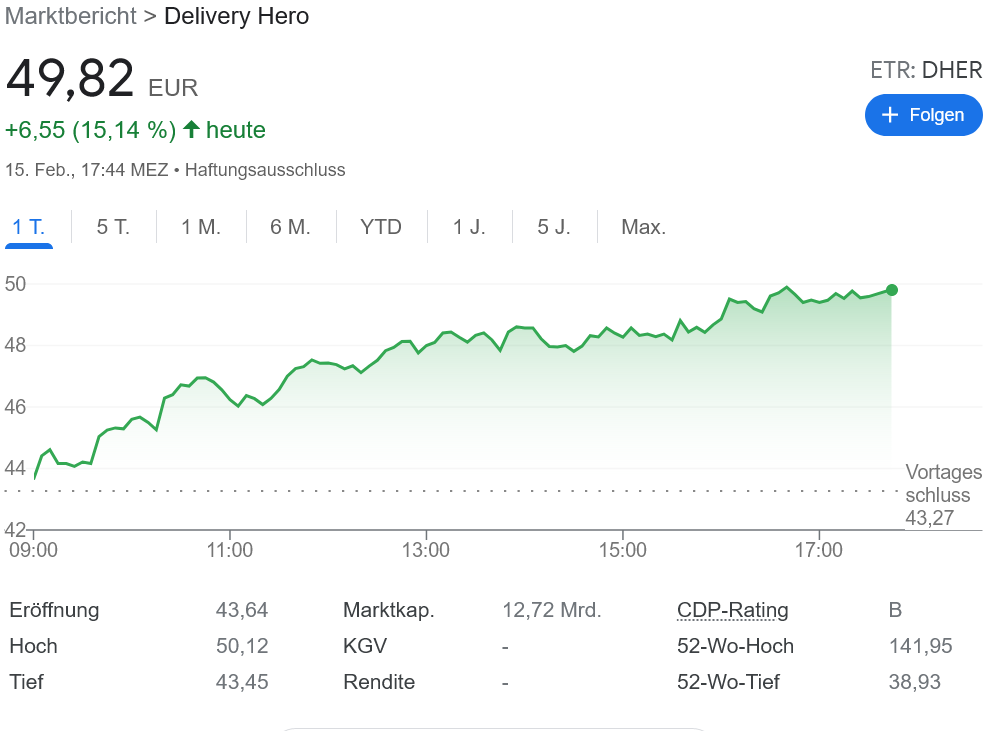
Task: Click the expander pill at the bottom
Action: point(497,728)
